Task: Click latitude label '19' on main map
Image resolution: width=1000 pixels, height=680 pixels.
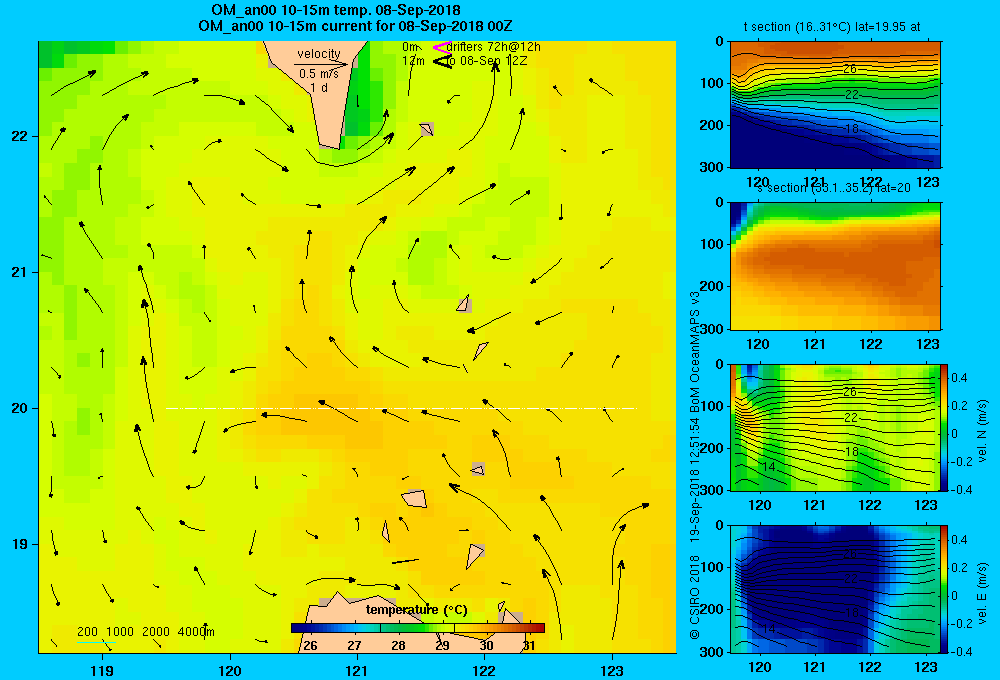Action: pyautogui.click(x=20, y=544)
